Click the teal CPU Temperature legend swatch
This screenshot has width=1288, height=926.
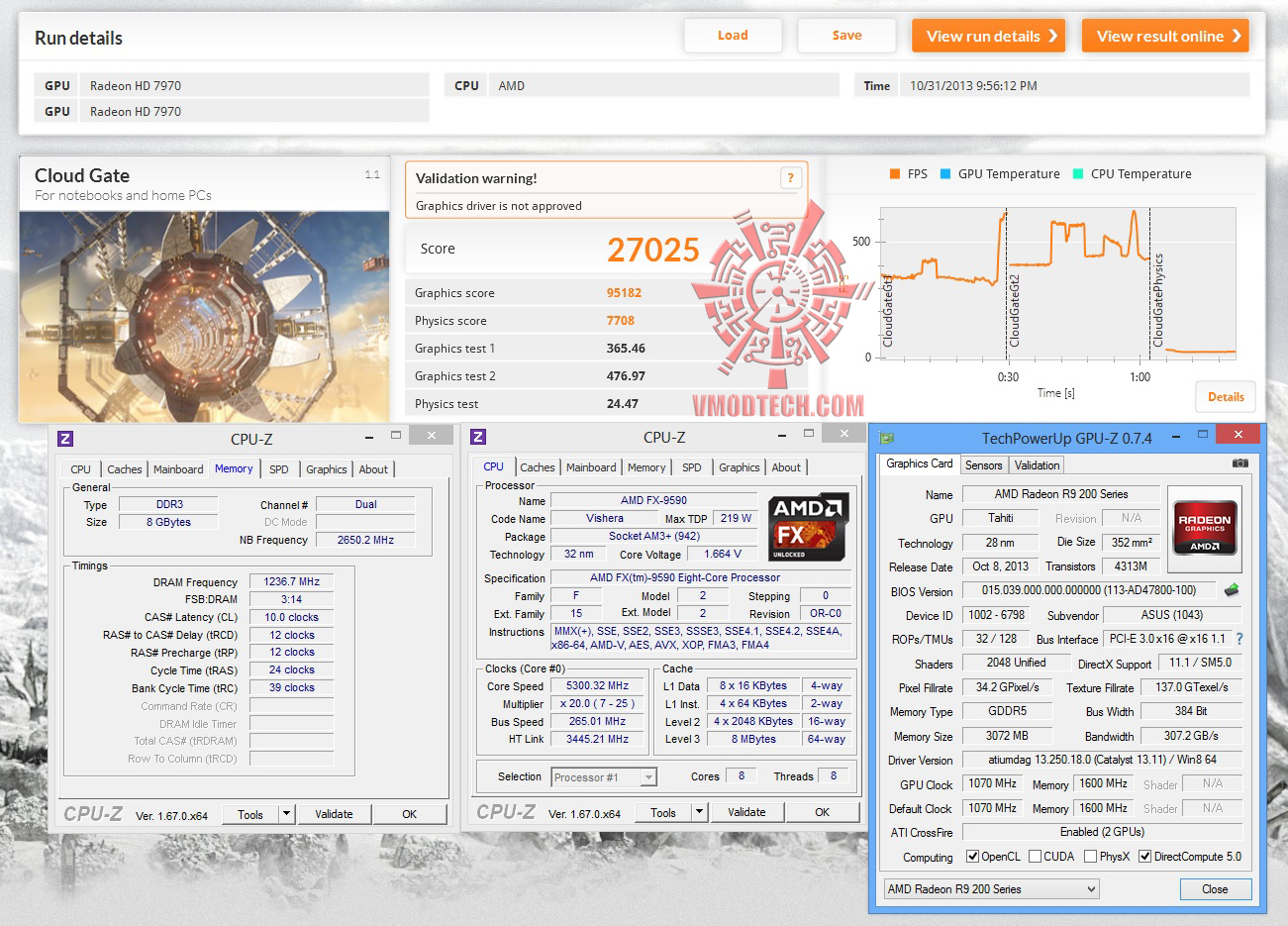(1078, 174)
